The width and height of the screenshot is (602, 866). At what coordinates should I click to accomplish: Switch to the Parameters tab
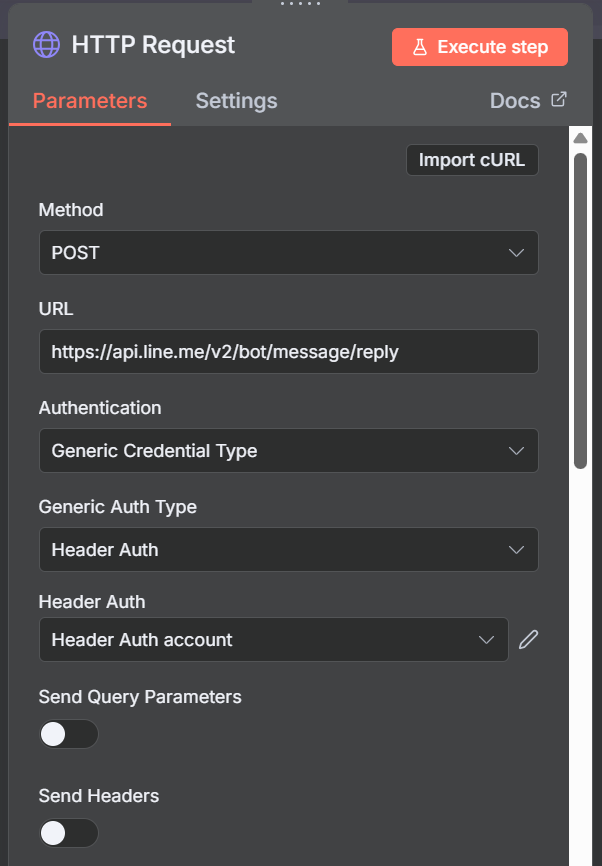coord(90,101)
